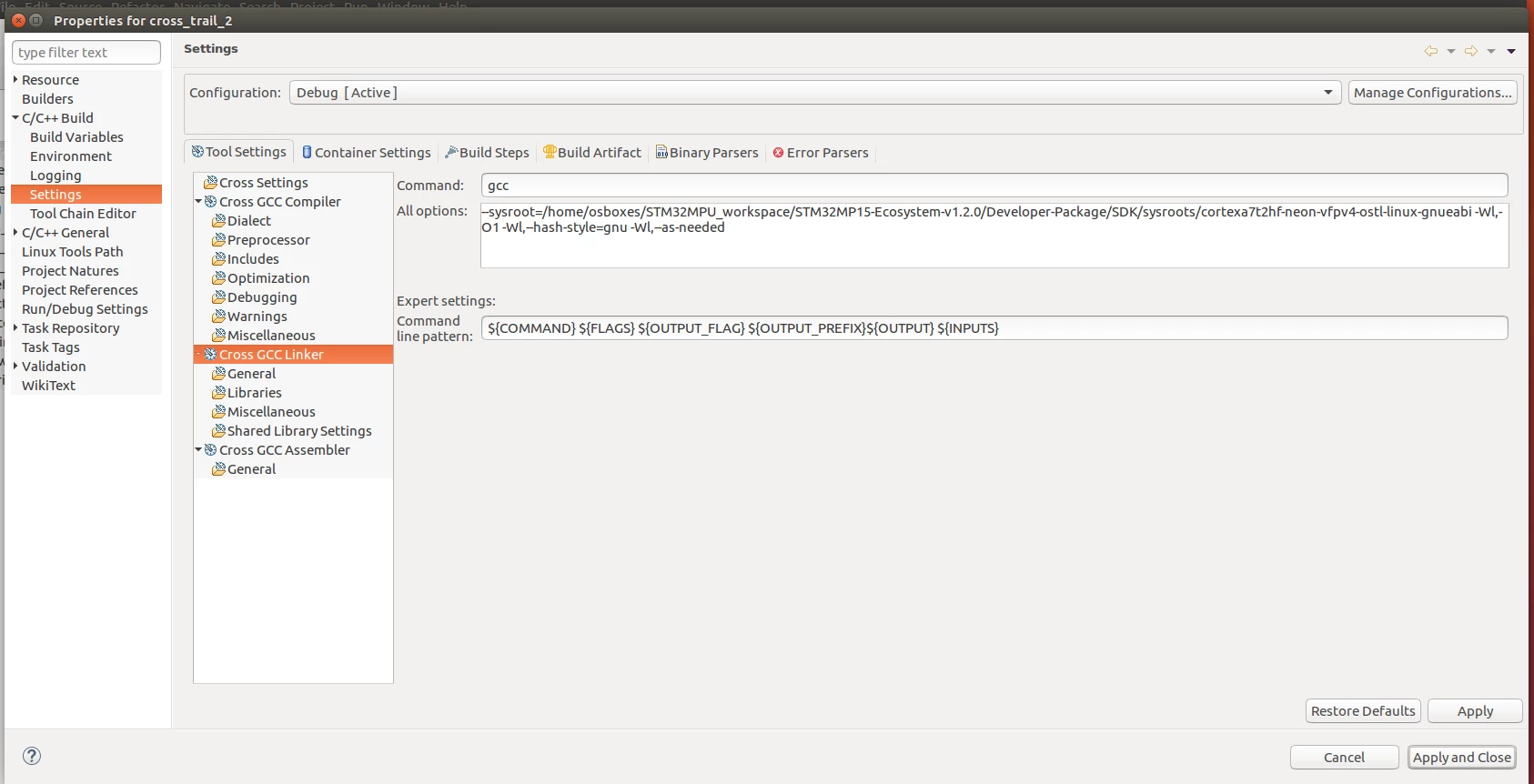The image size is (1534, 784).
Task: Click the Command line pattern field
Action: (x=994, y=328)
